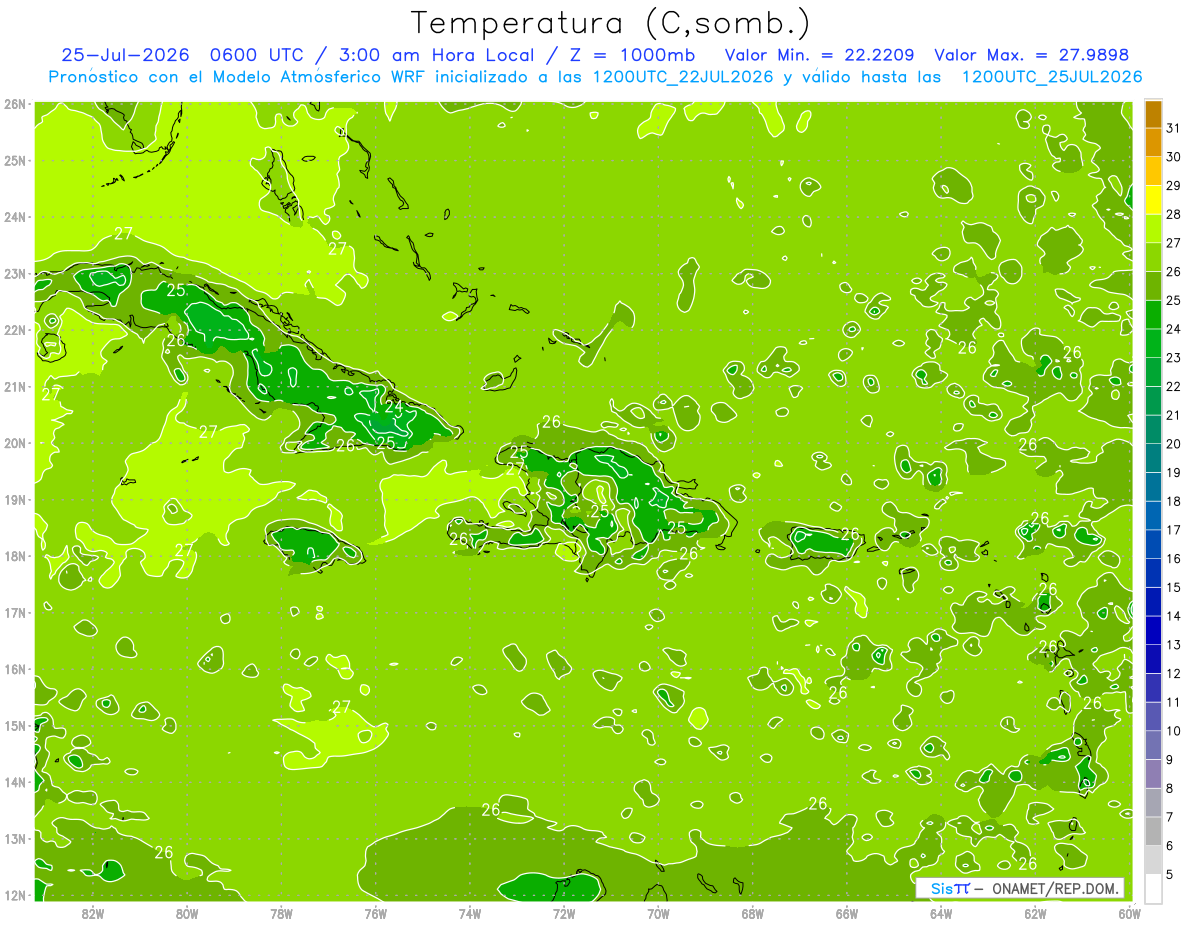
Task: Click the "25N" latitude axis label
Action: click(x=14, y=160)
